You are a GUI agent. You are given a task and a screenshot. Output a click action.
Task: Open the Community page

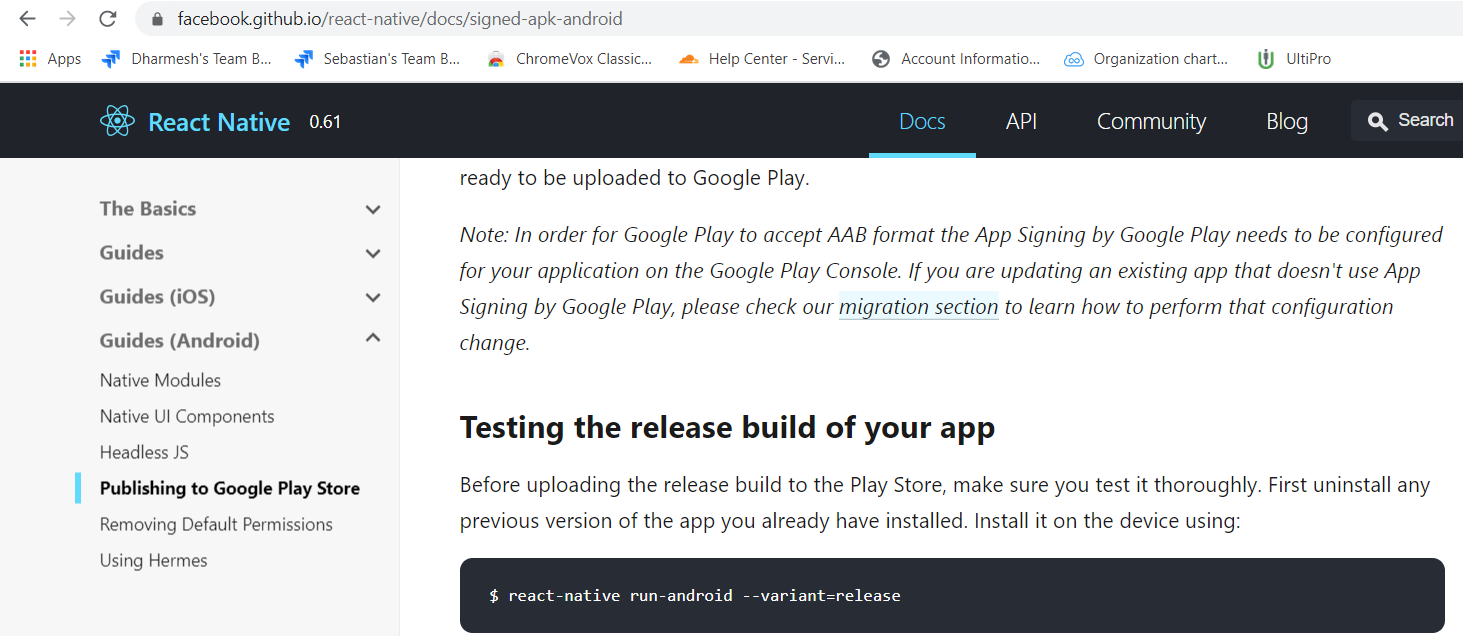point(1151,121)
